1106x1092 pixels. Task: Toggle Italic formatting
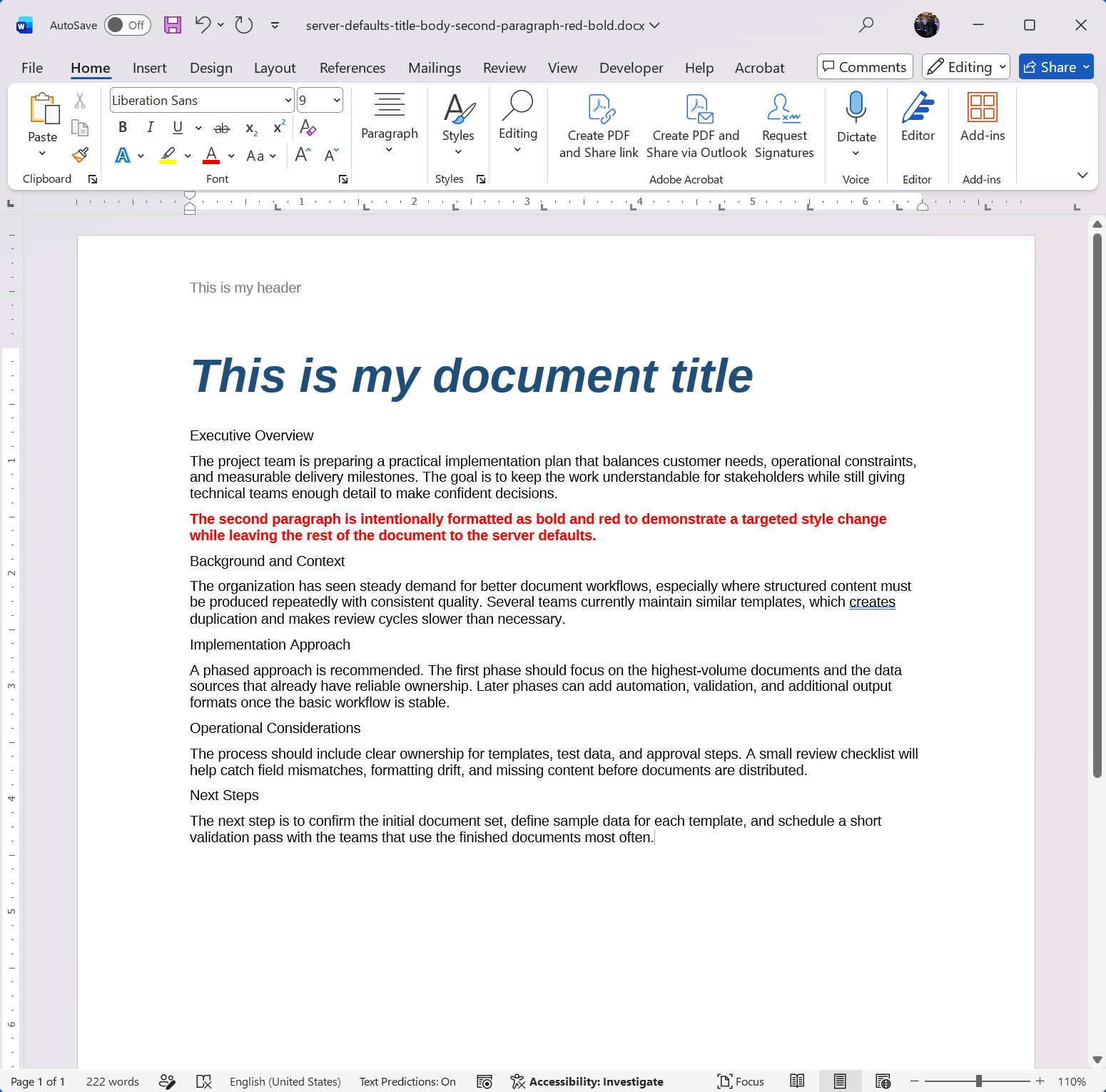tap(150, 128)
